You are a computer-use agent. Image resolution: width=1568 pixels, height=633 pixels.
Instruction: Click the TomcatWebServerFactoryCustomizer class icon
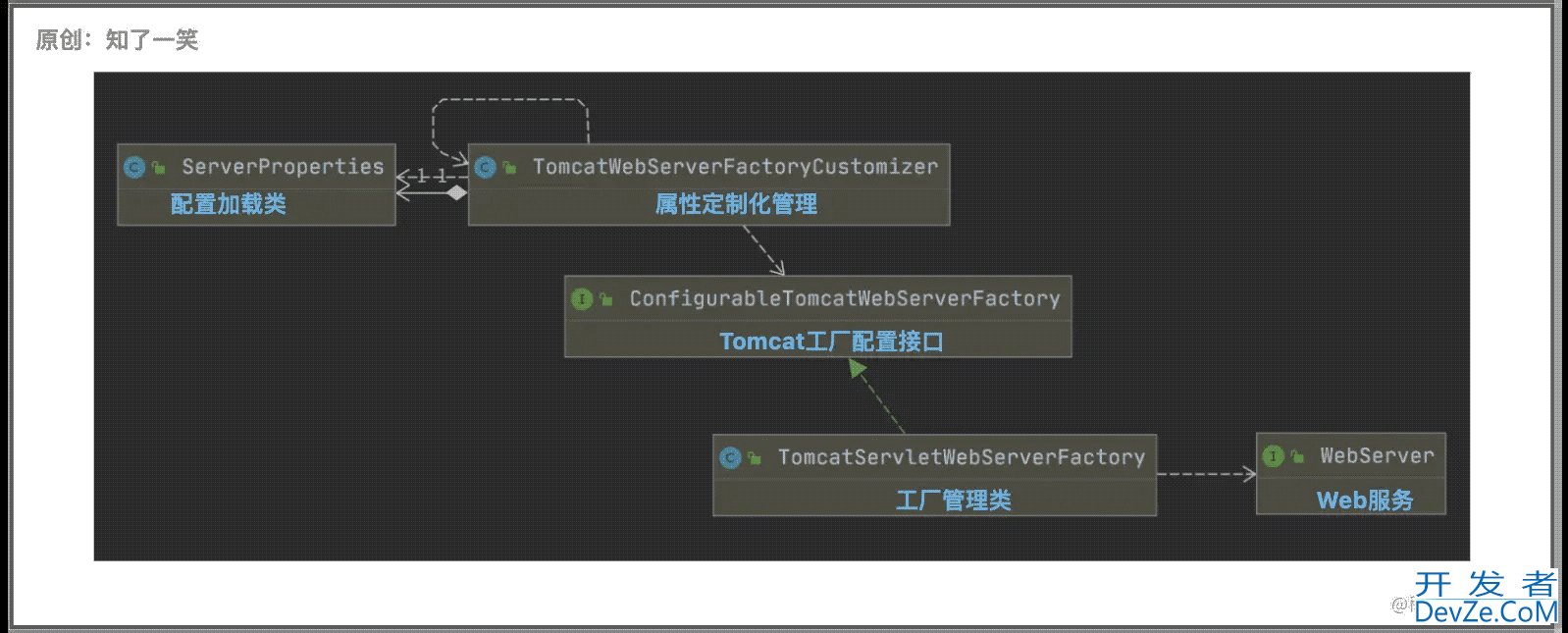point(485,168)
